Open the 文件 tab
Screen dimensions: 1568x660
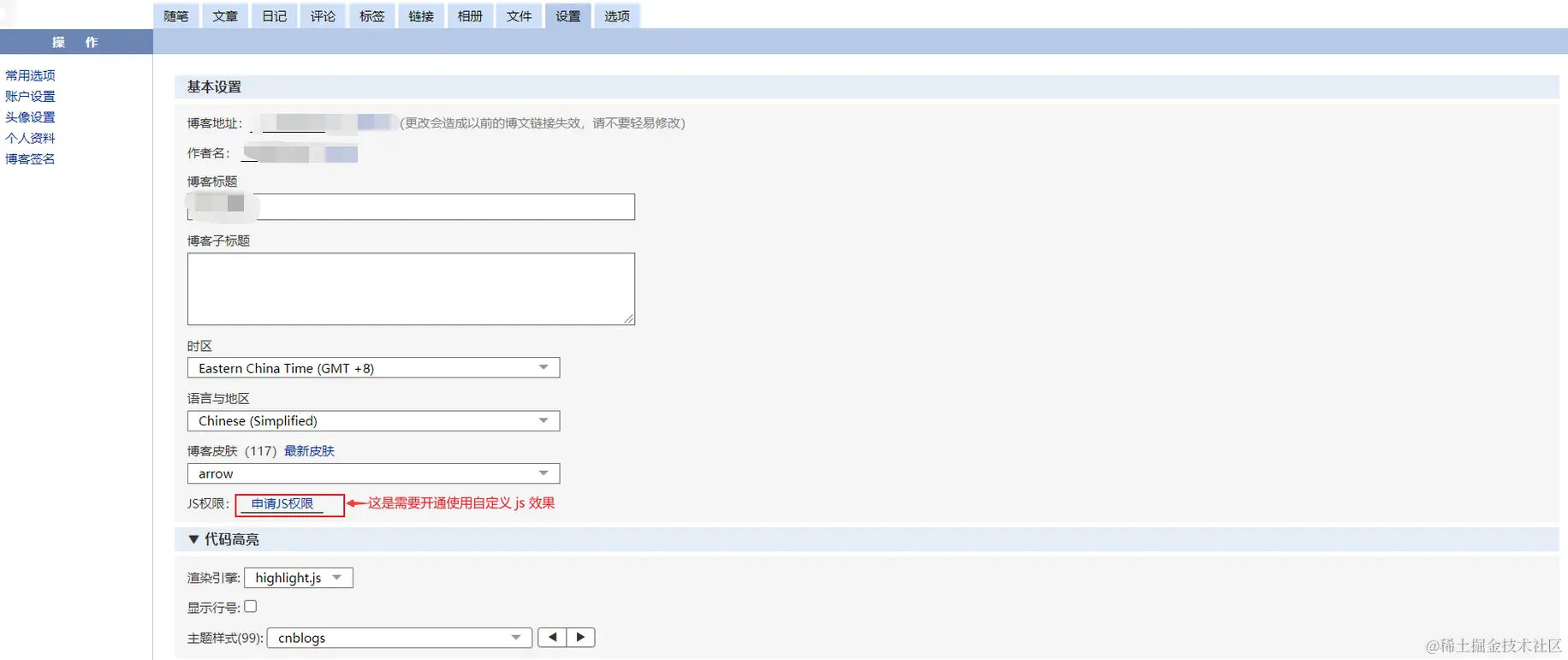tap(519, 15)
